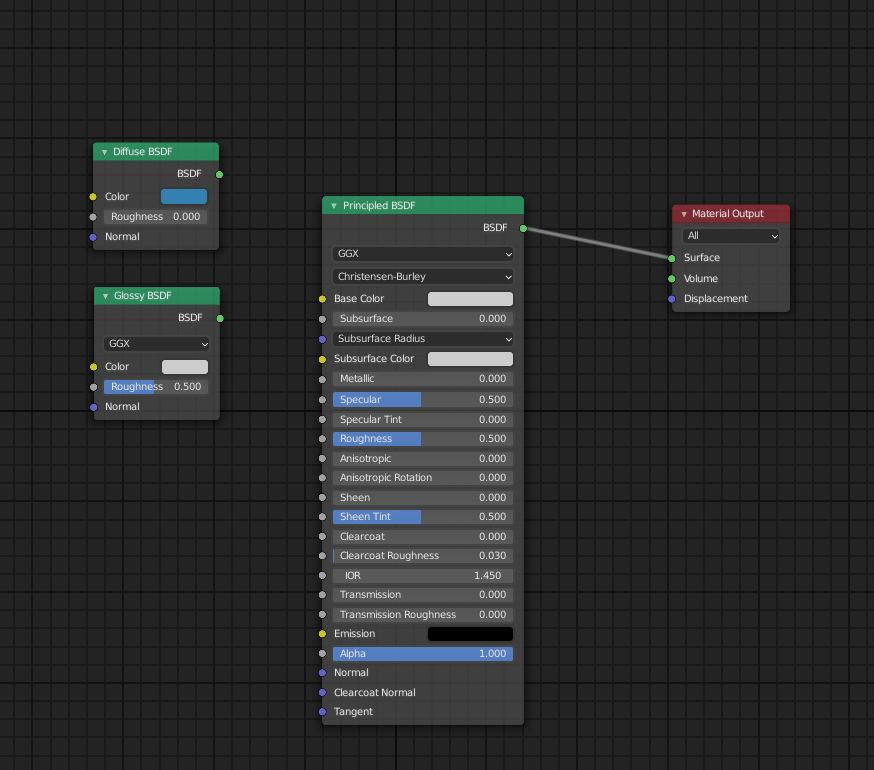
Task: Select the BSDF to Surface link wire
Action: tap(598, 243)
